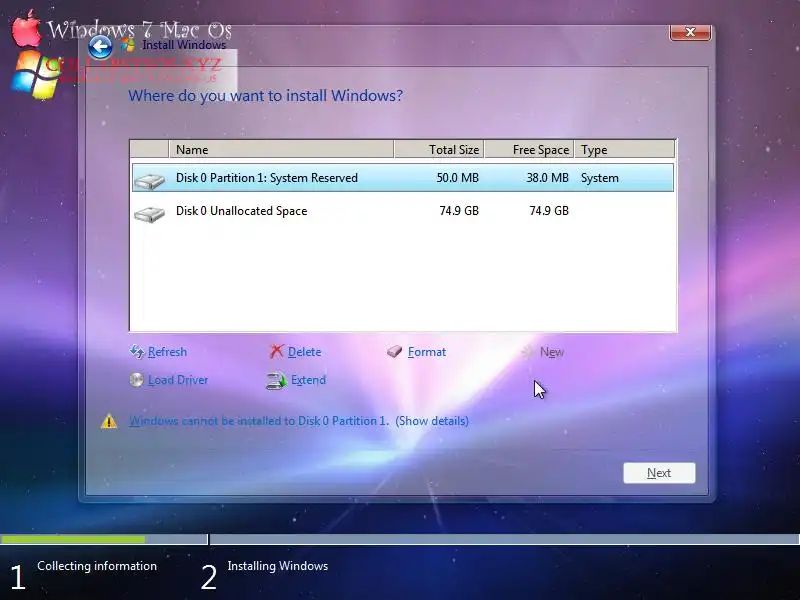The height and width of the screenshot is (600, 800).
Task: Click the Extend partition icon
Action: point(276,381)
